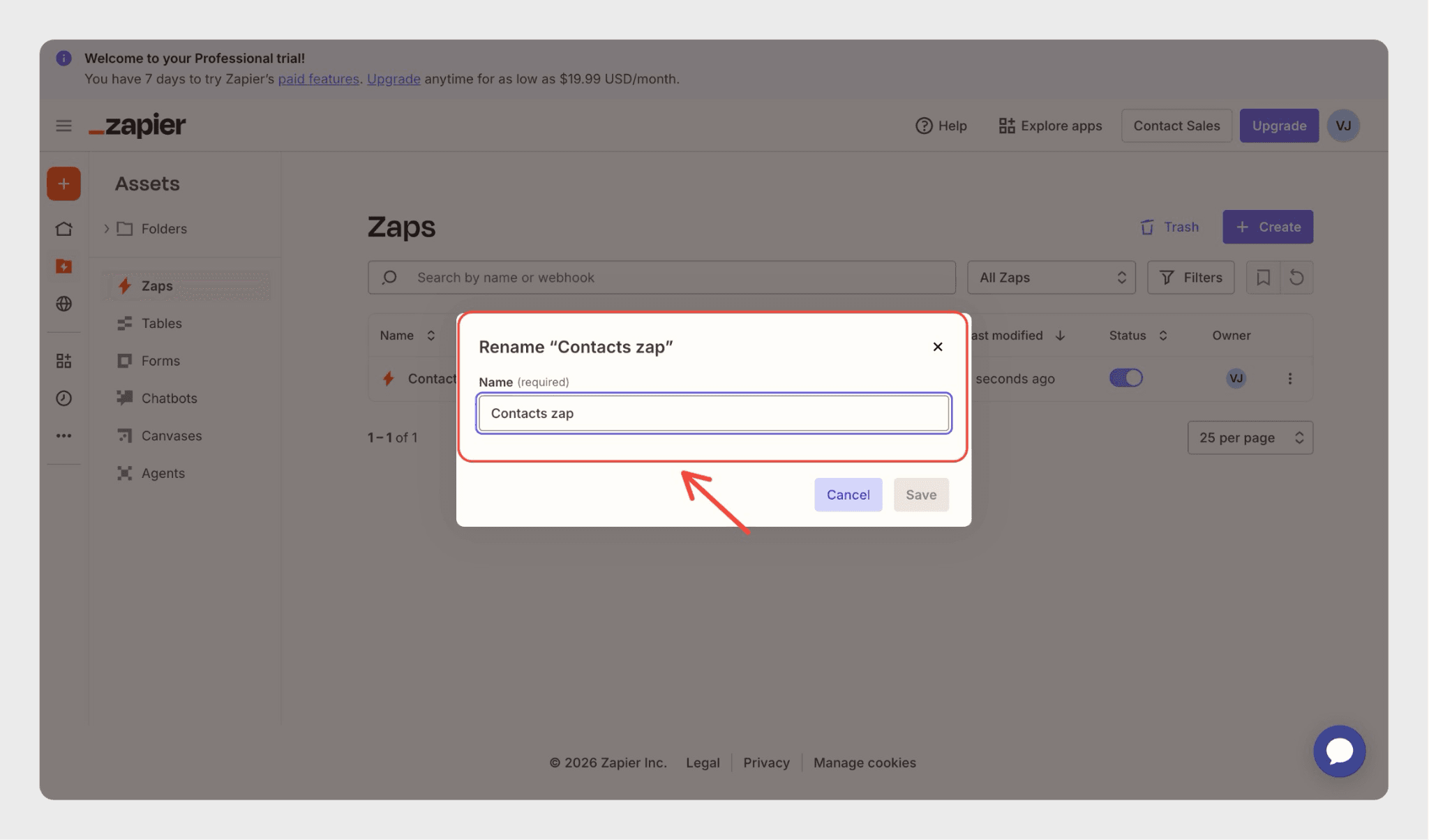The width and height of the screenshot is (1429, 840).
Task: Open the All Zaps dropdown
Action: [1051, 278]
